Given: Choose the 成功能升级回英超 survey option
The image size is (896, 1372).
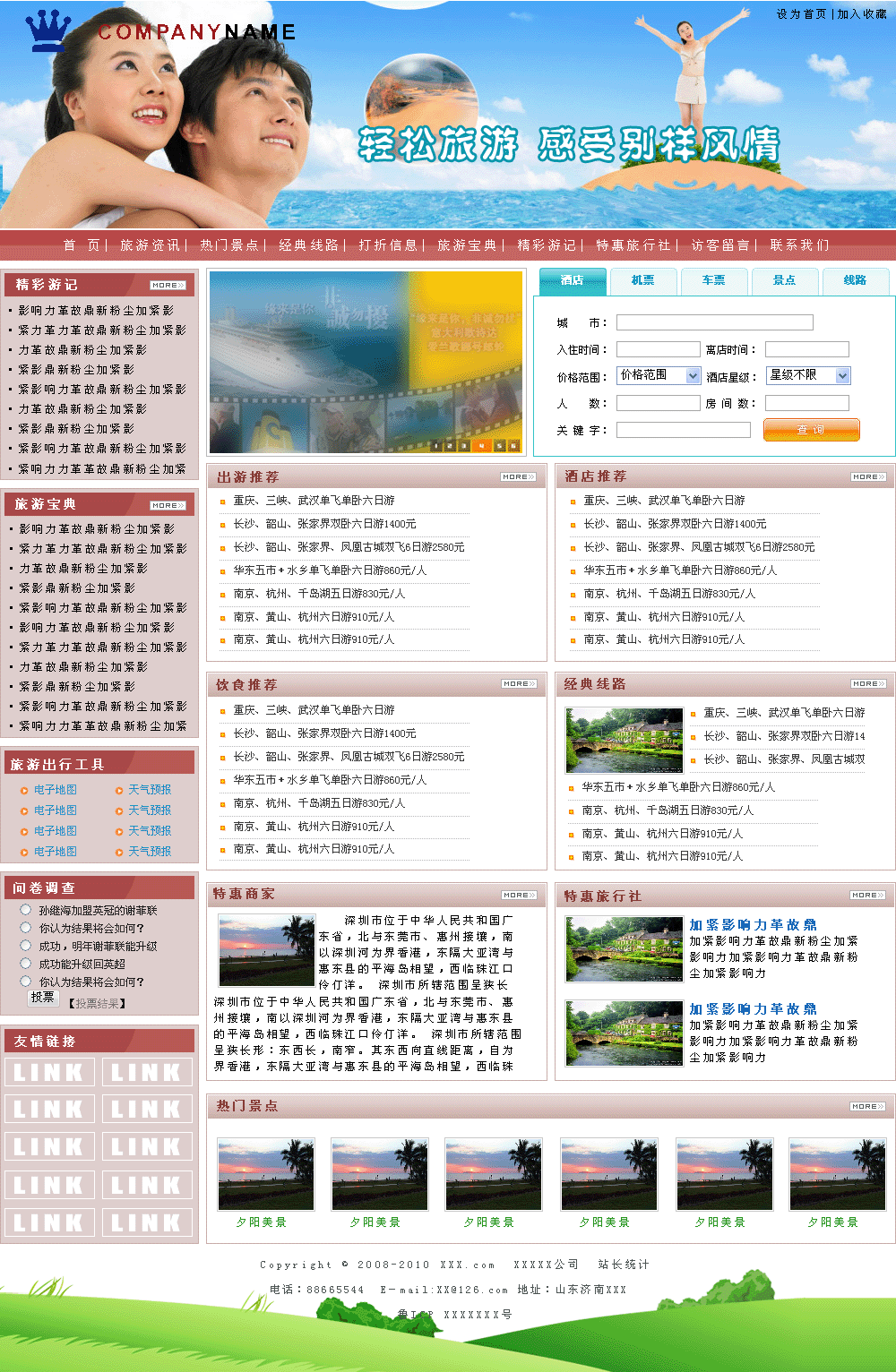Looking at the screenshot, I should tap(26, 964).
